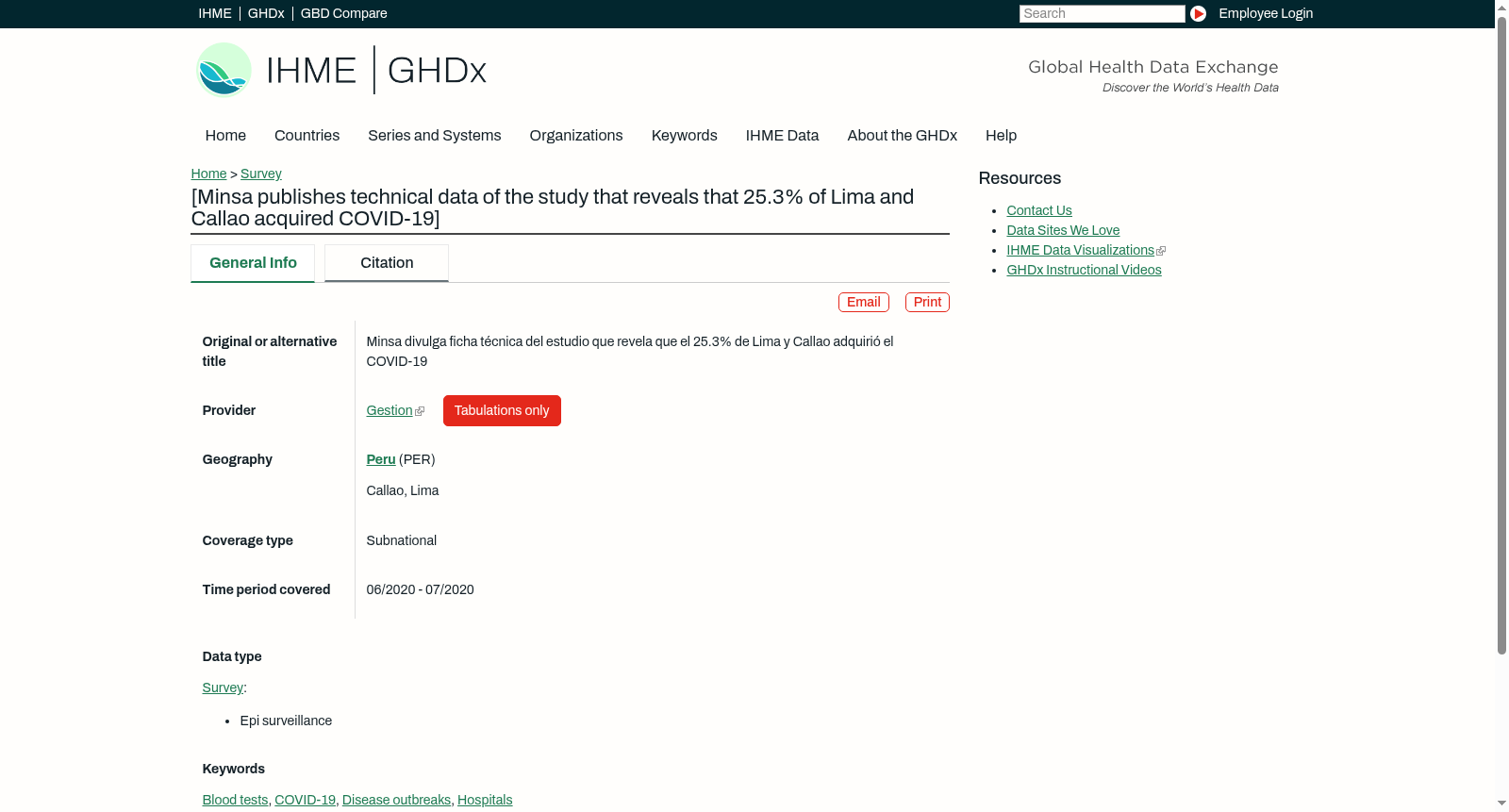Image resolution: width=1509 pixels, height=812 pixels.
Task: Click into the Search input field
Action: (1102, 13)
